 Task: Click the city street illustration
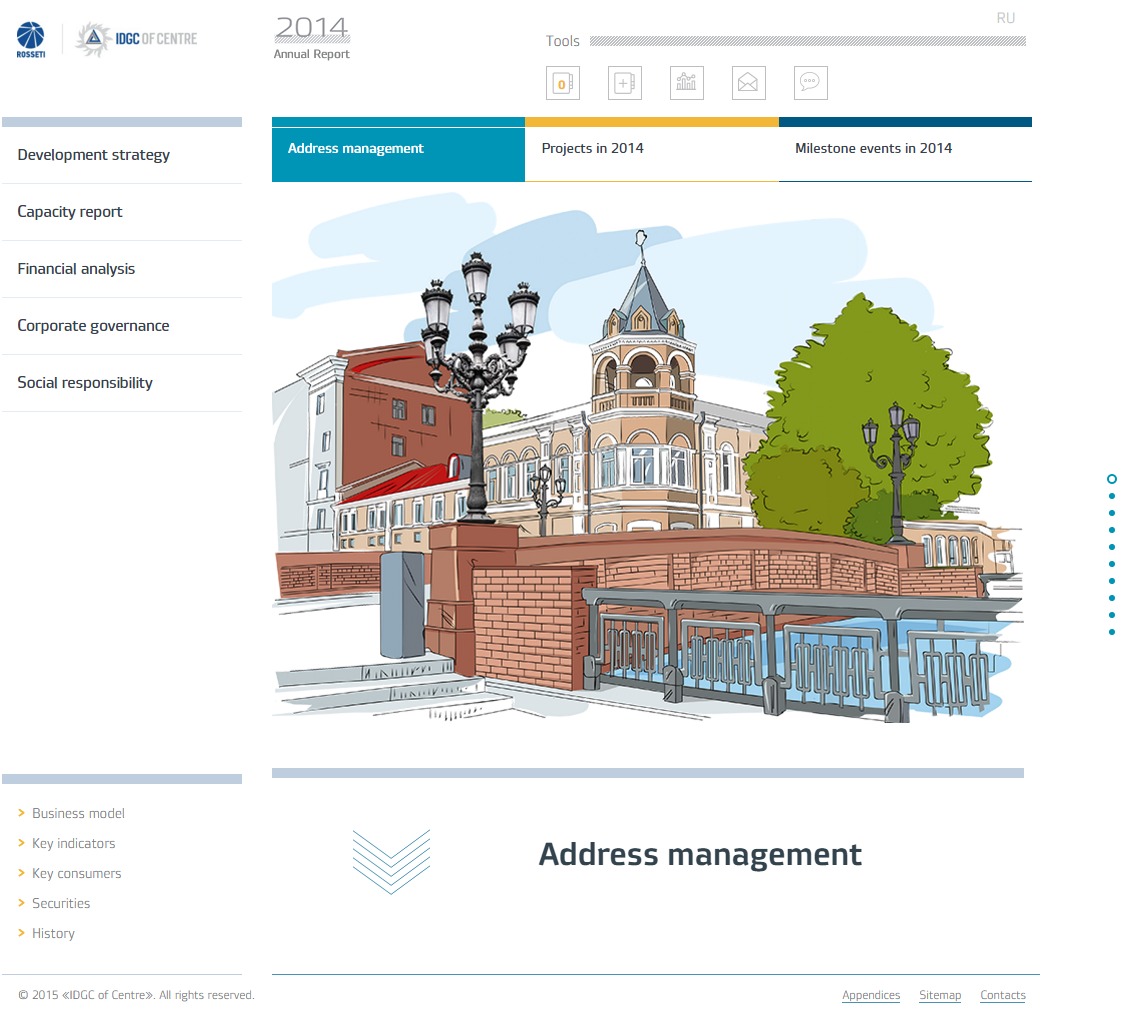click(648, 460)
